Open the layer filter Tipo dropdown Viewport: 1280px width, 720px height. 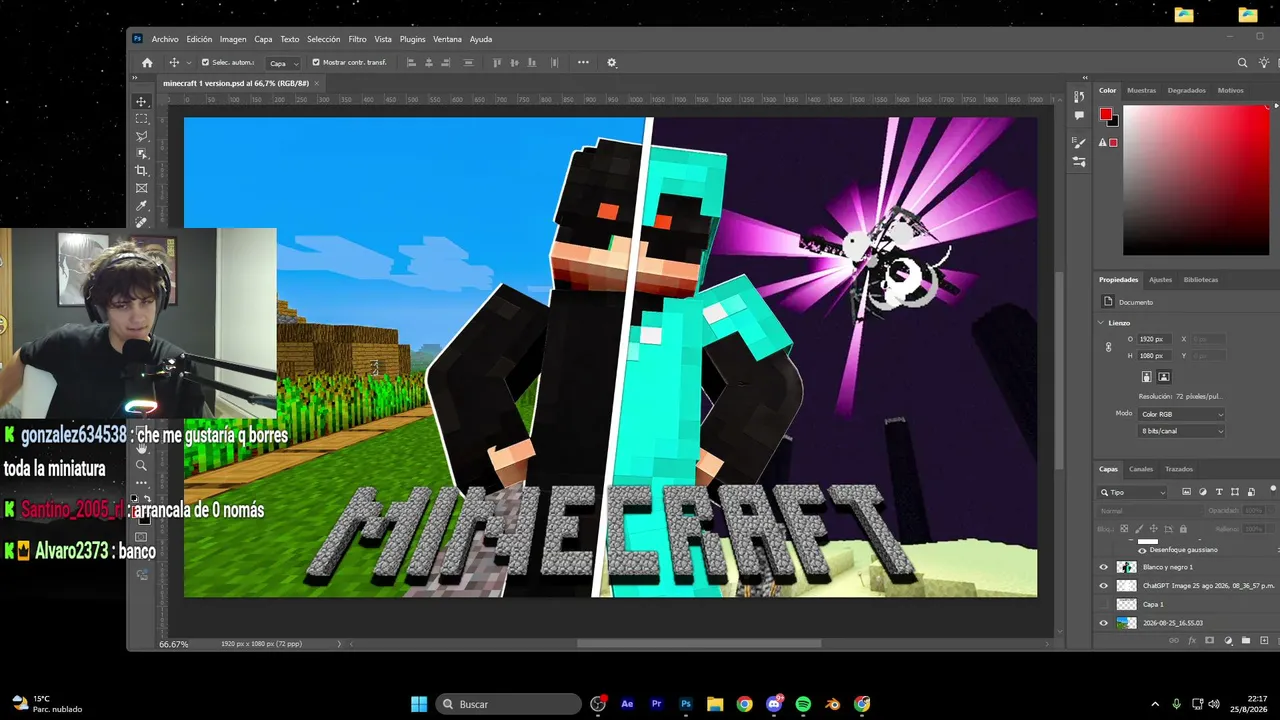[x=1133, y=492]
